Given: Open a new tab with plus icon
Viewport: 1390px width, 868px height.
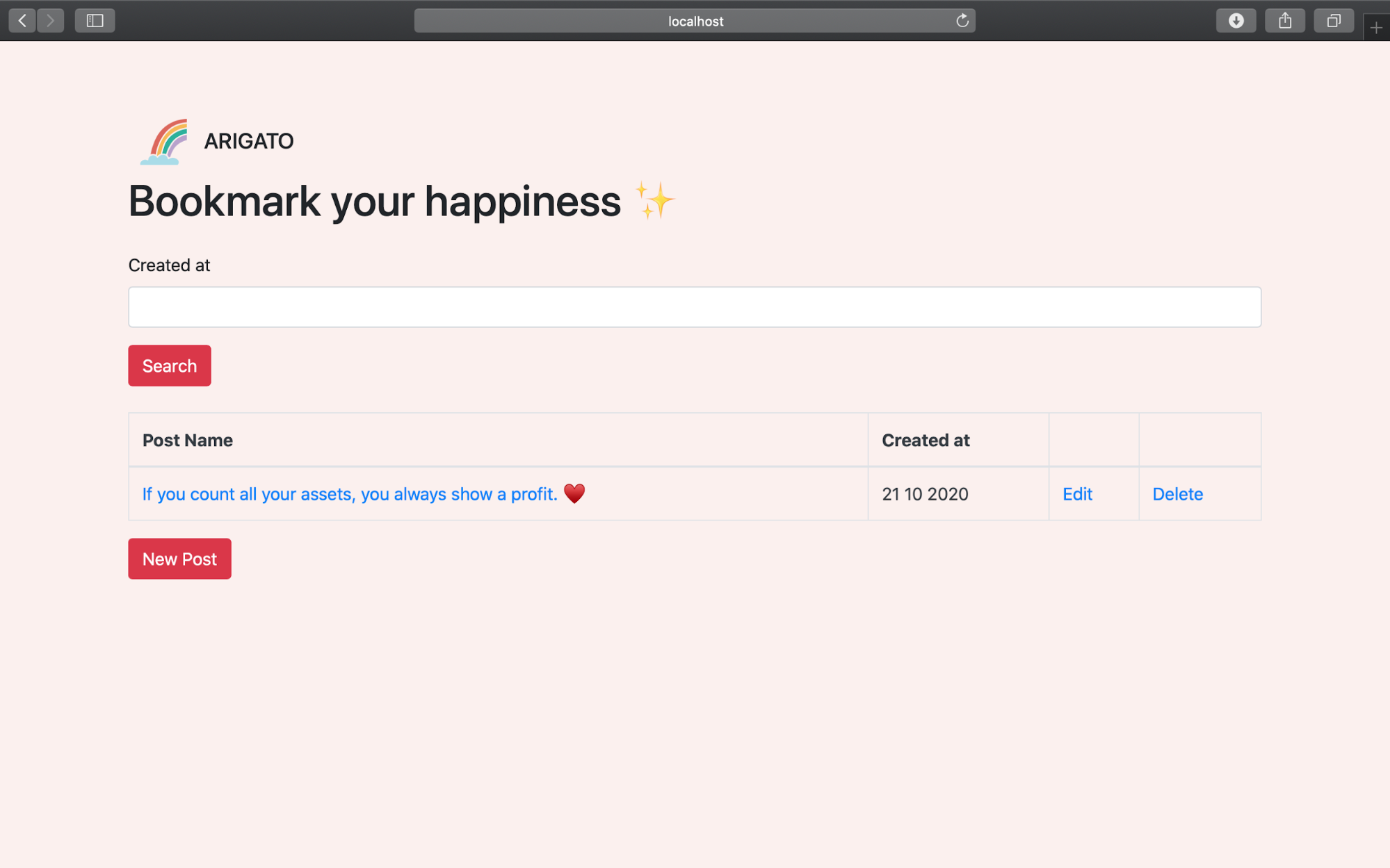Looking at the screenshot, I should click(x=1376, y=28).
